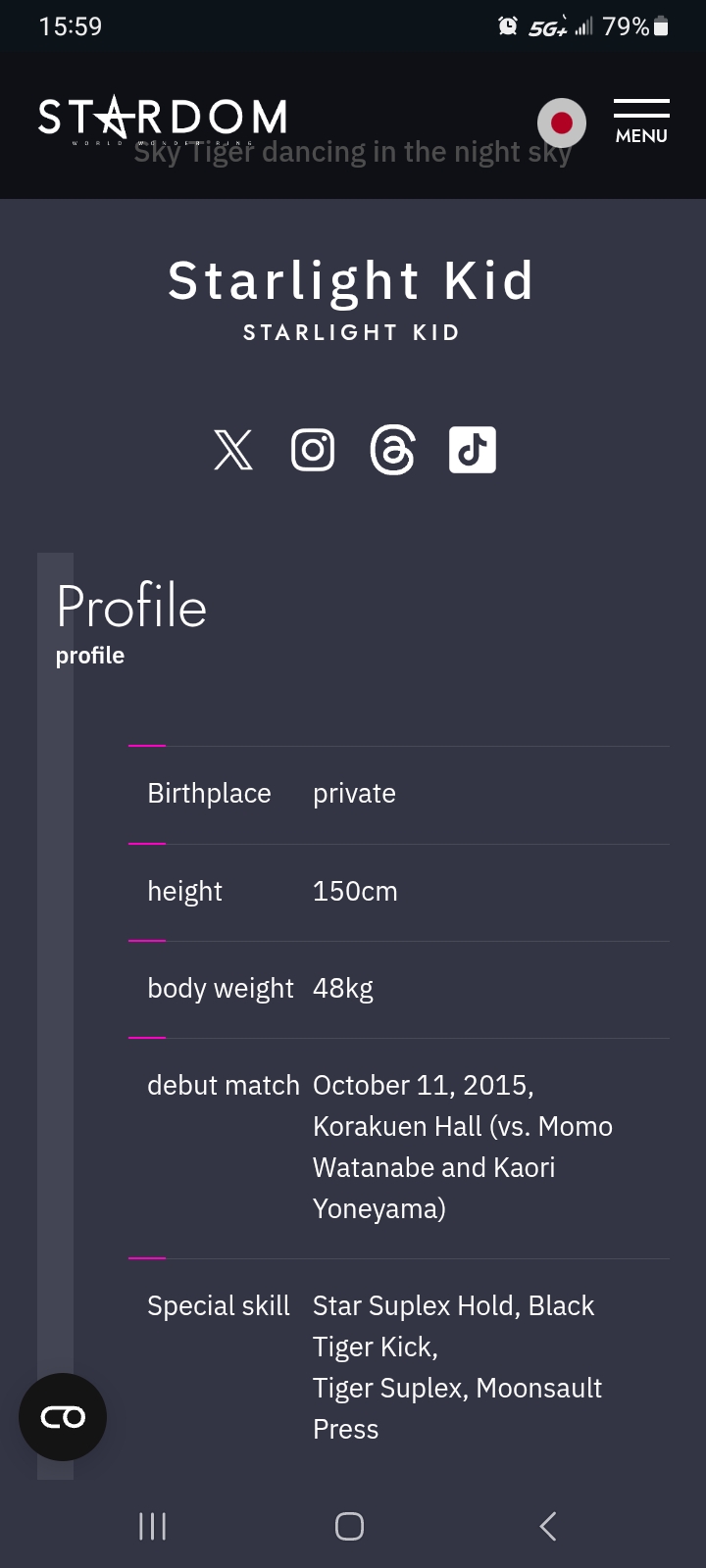The image size is (706, 1568).
Task: Go to Stardom home via logo
Action: [x=163, y=118]
